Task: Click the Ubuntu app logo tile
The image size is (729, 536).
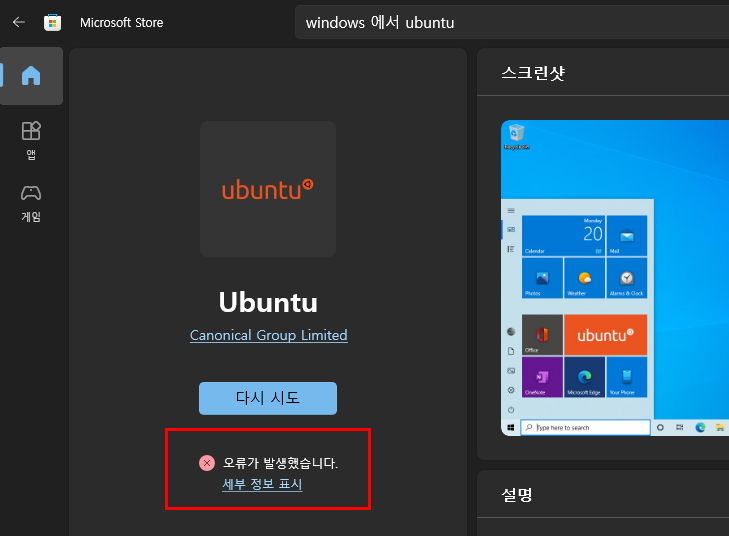Action: [x=268, y=189]
